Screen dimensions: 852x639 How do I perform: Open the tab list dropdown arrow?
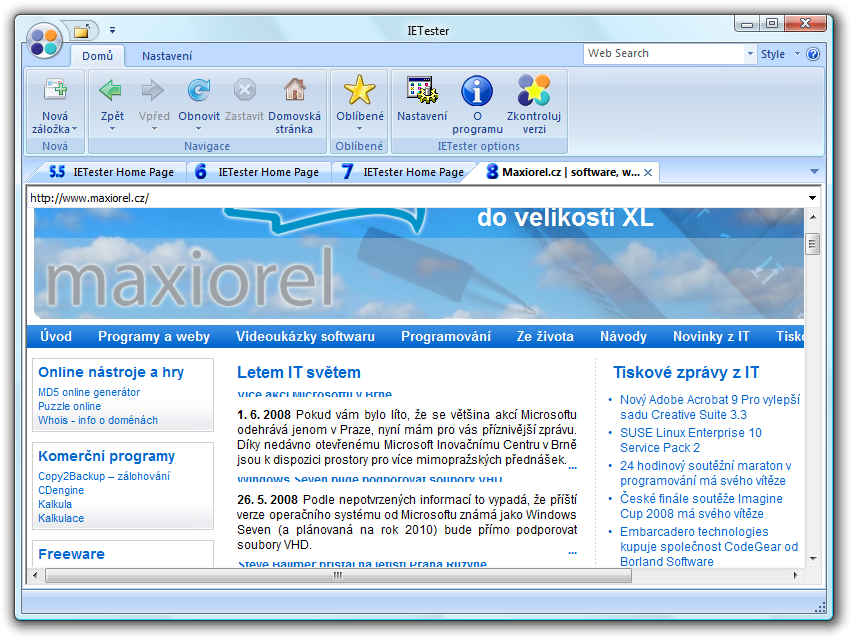(x=814, y=172)
